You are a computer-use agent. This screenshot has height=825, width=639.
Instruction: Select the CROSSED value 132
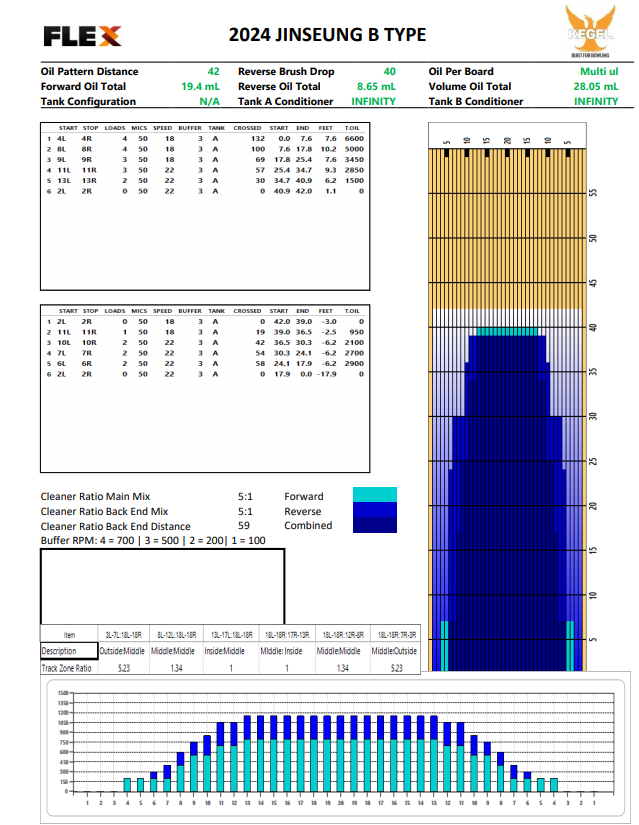[x=258, y=138]
